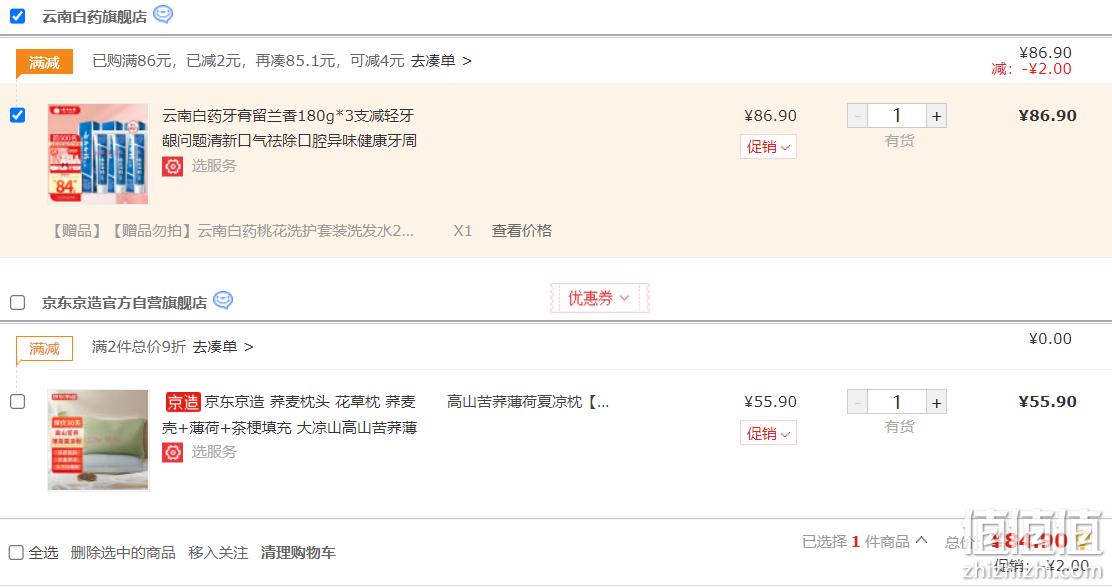Click red 选服务 icon under pillow item
1112x588 pixels.
pyautogui.click(x=172, y=452)
